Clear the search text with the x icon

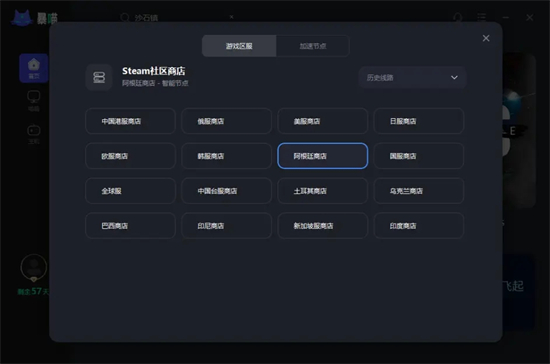(x=232, y=16)
